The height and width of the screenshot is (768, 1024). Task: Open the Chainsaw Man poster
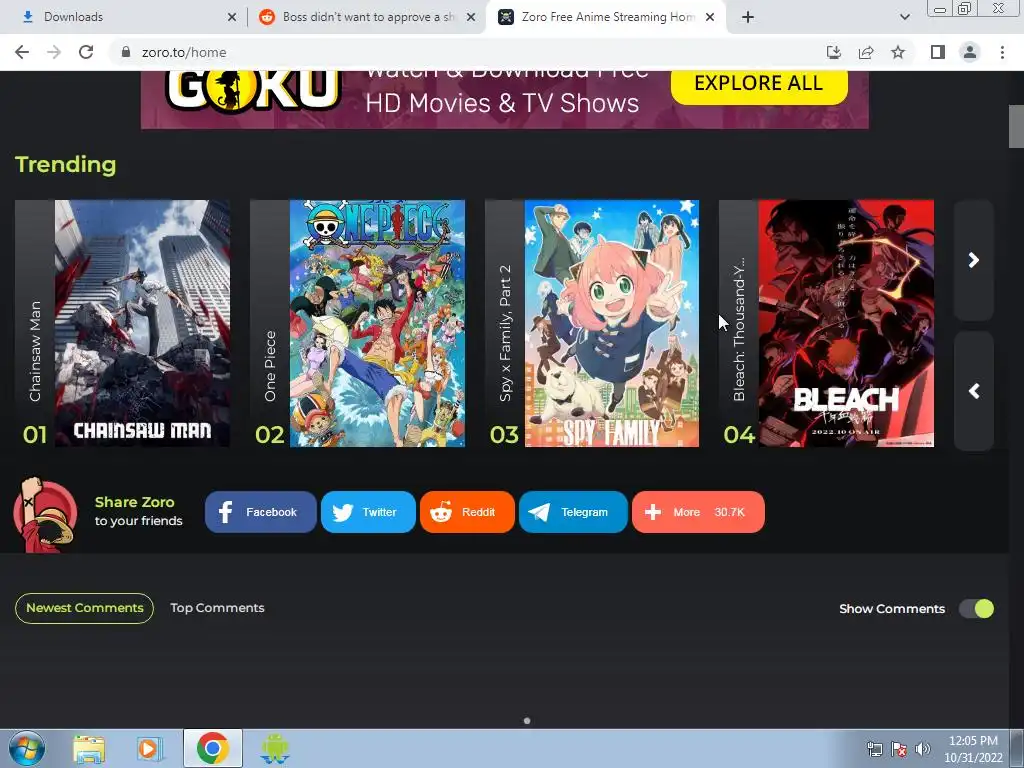point(142,323)
